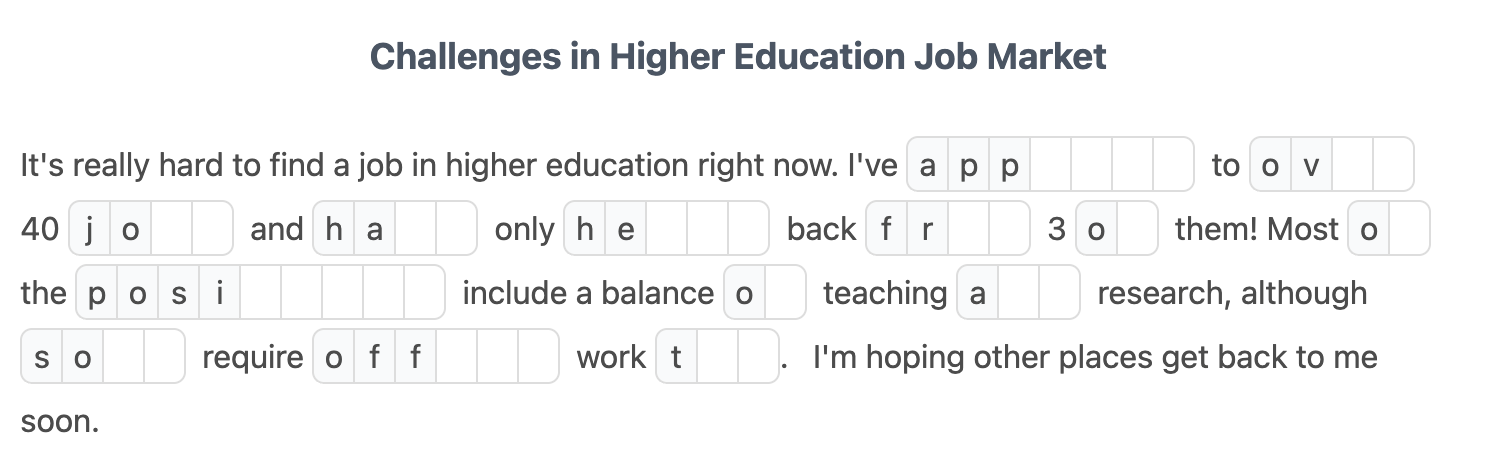Click first empty box after "he"
Image resolution: width=1490 pixels, height=474 pixels.
(x=666, y=229)
